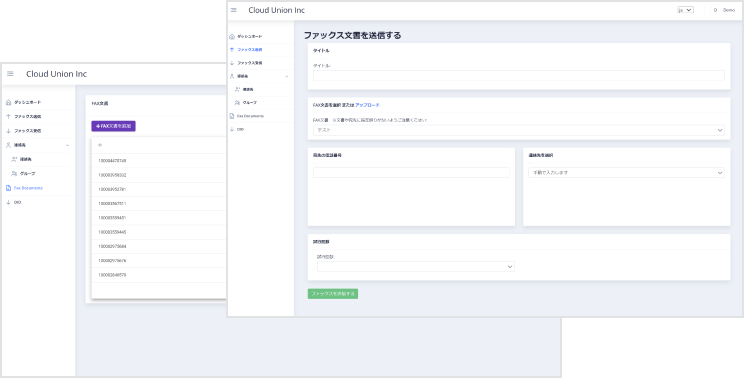Open the FAX文書 dropdown showing テスト
Image resolution: width=744 pixels, height=378 pixels.
coord(519,130)
